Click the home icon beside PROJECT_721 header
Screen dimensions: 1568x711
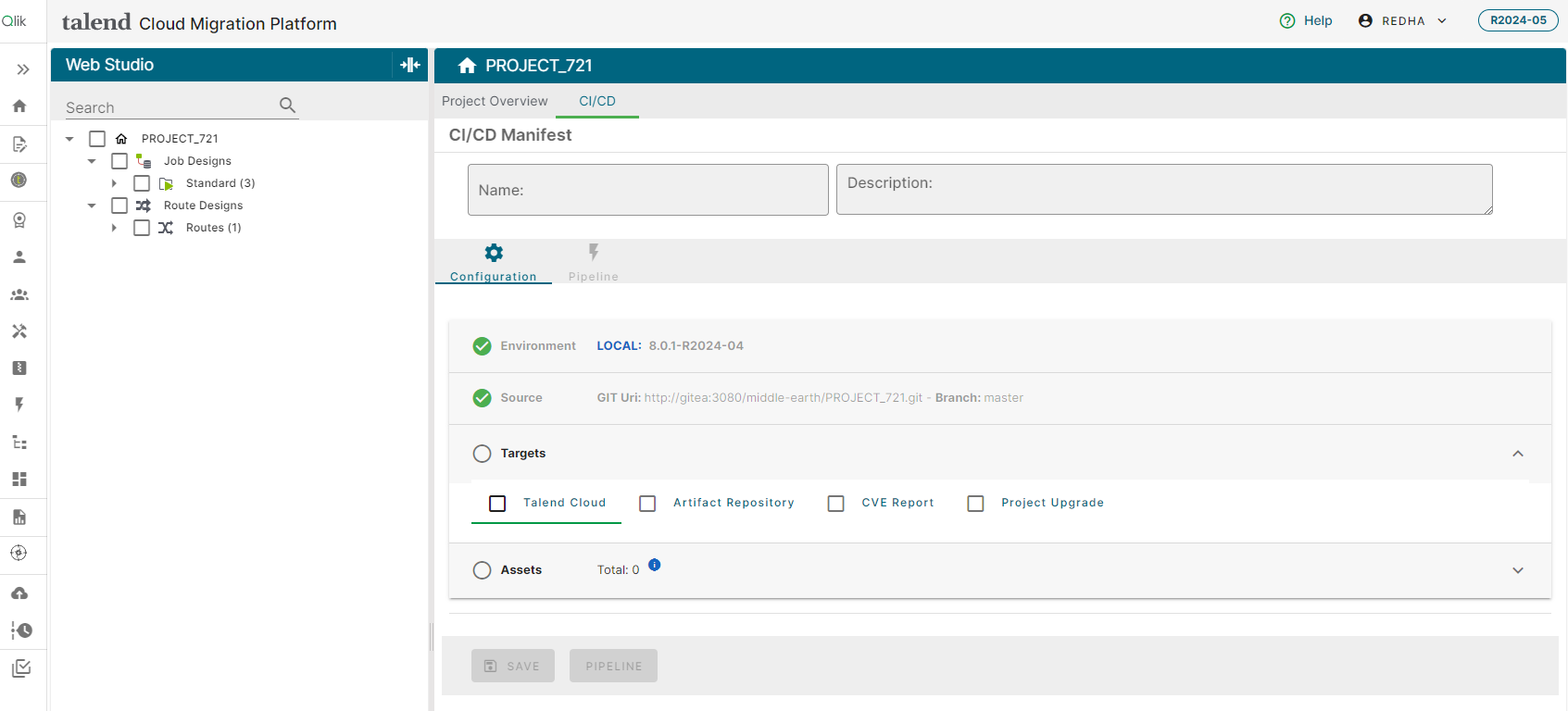pos(467,66)
